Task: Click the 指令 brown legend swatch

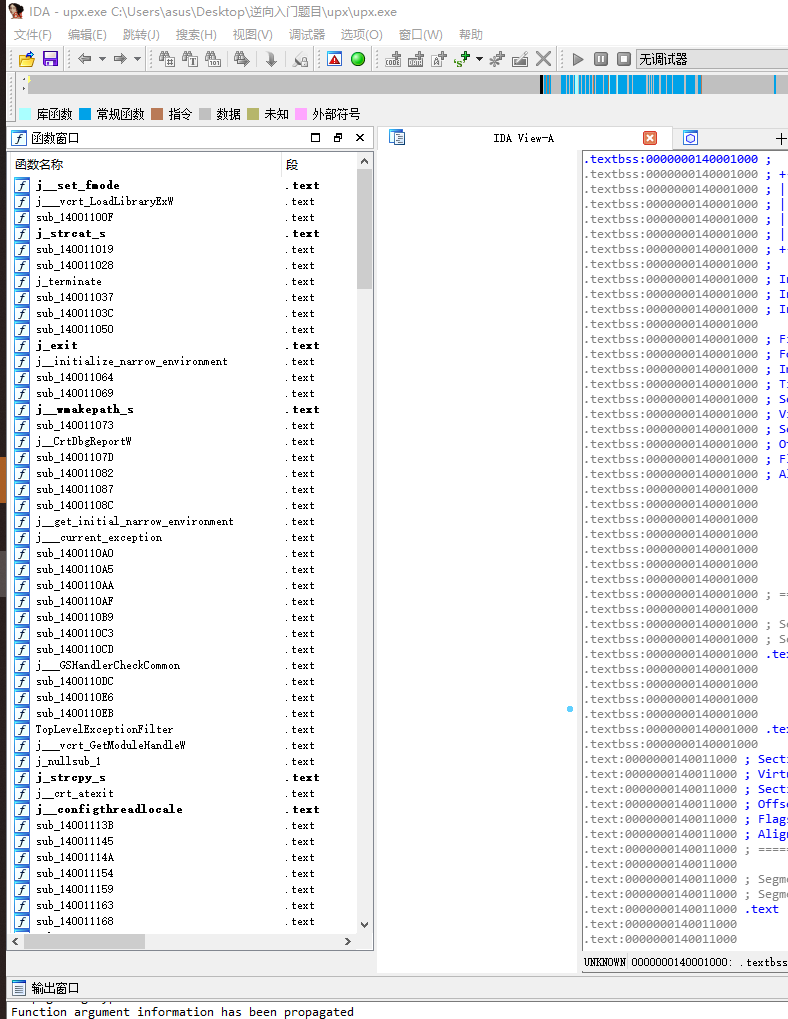Action: pos(157,114)
